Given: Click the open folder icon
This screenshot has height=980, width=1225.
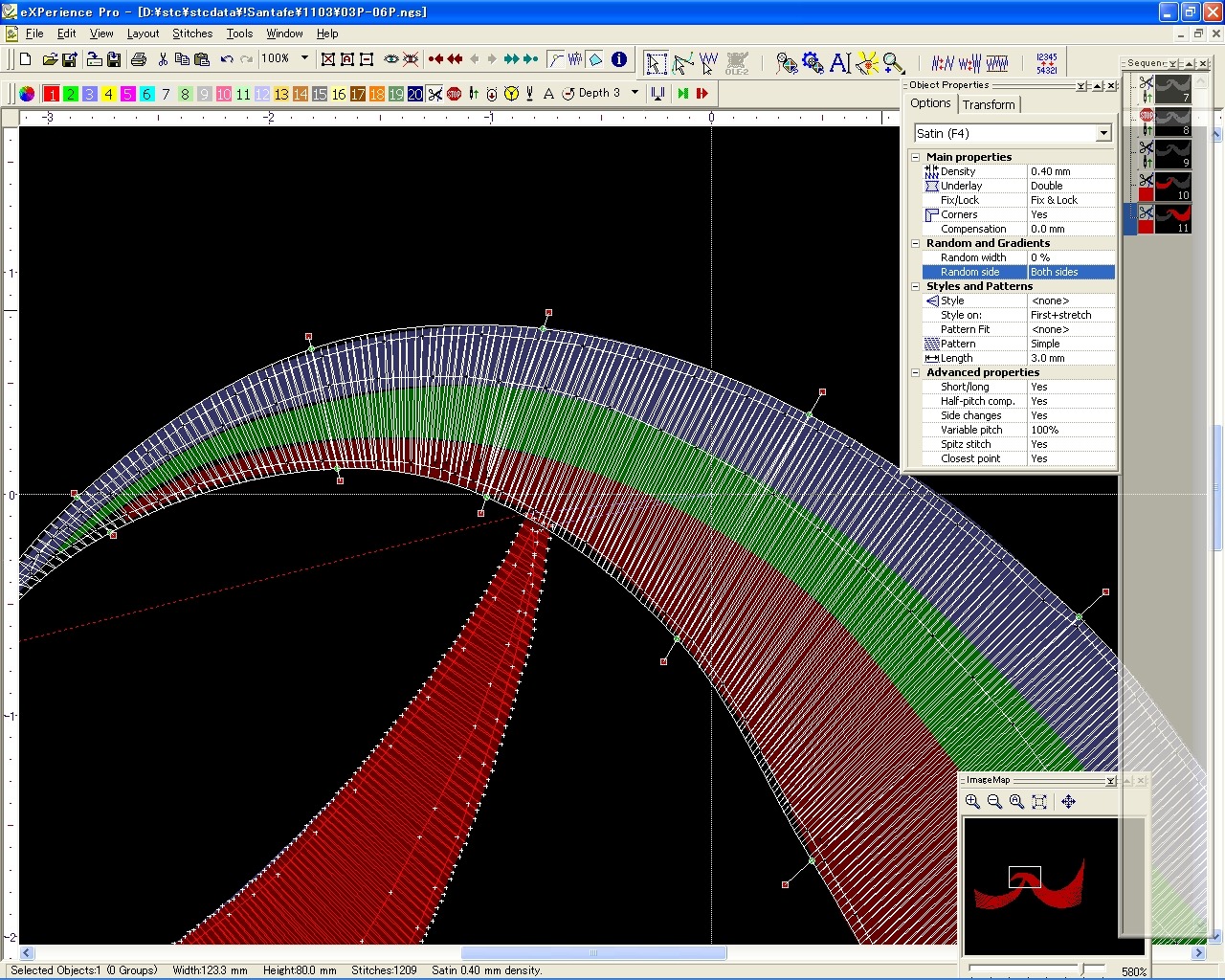Looking at the screenshot, I should 50,59.
